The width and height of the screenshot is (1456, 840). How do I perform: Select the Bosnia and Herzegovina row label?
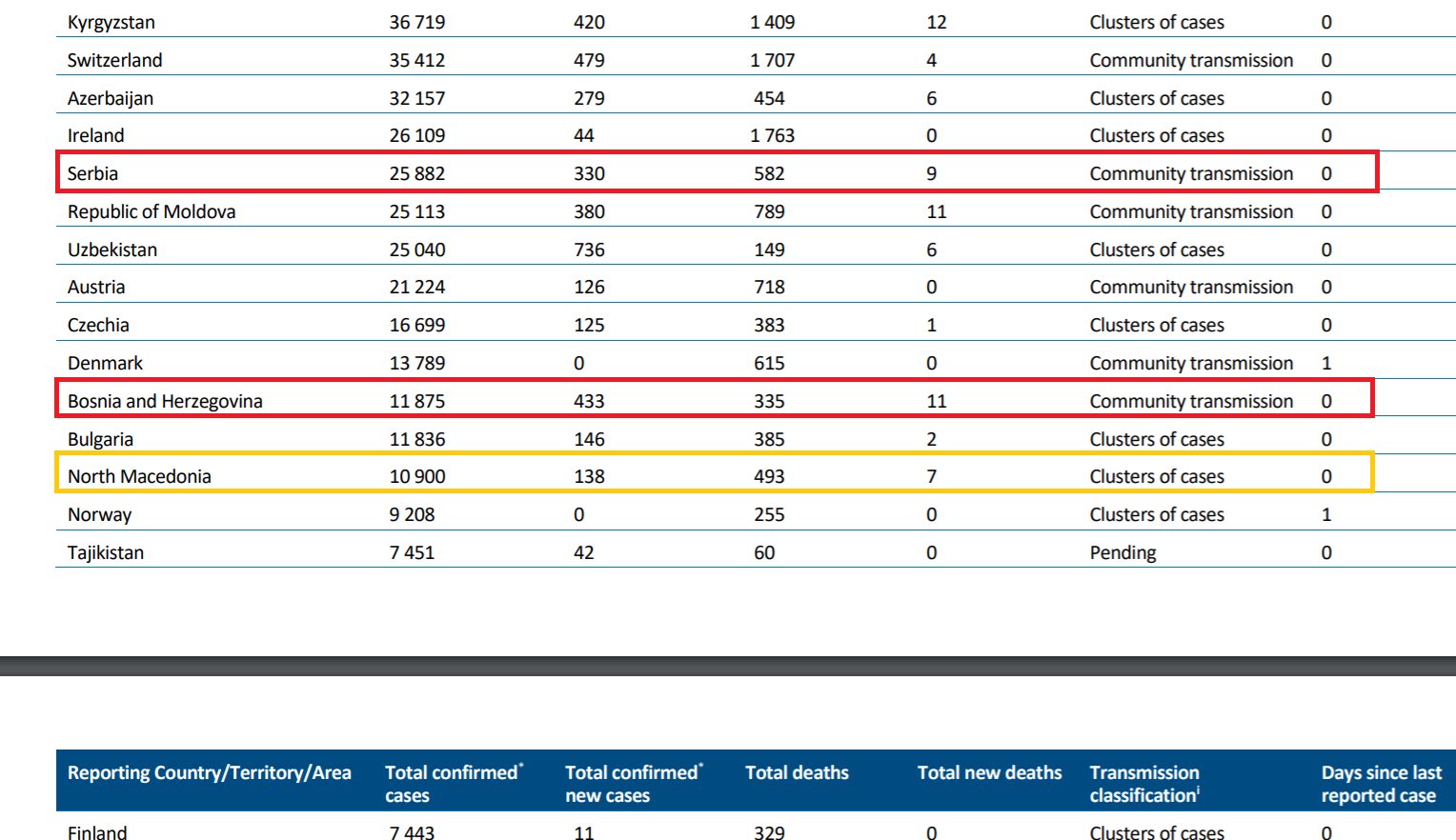165,401
